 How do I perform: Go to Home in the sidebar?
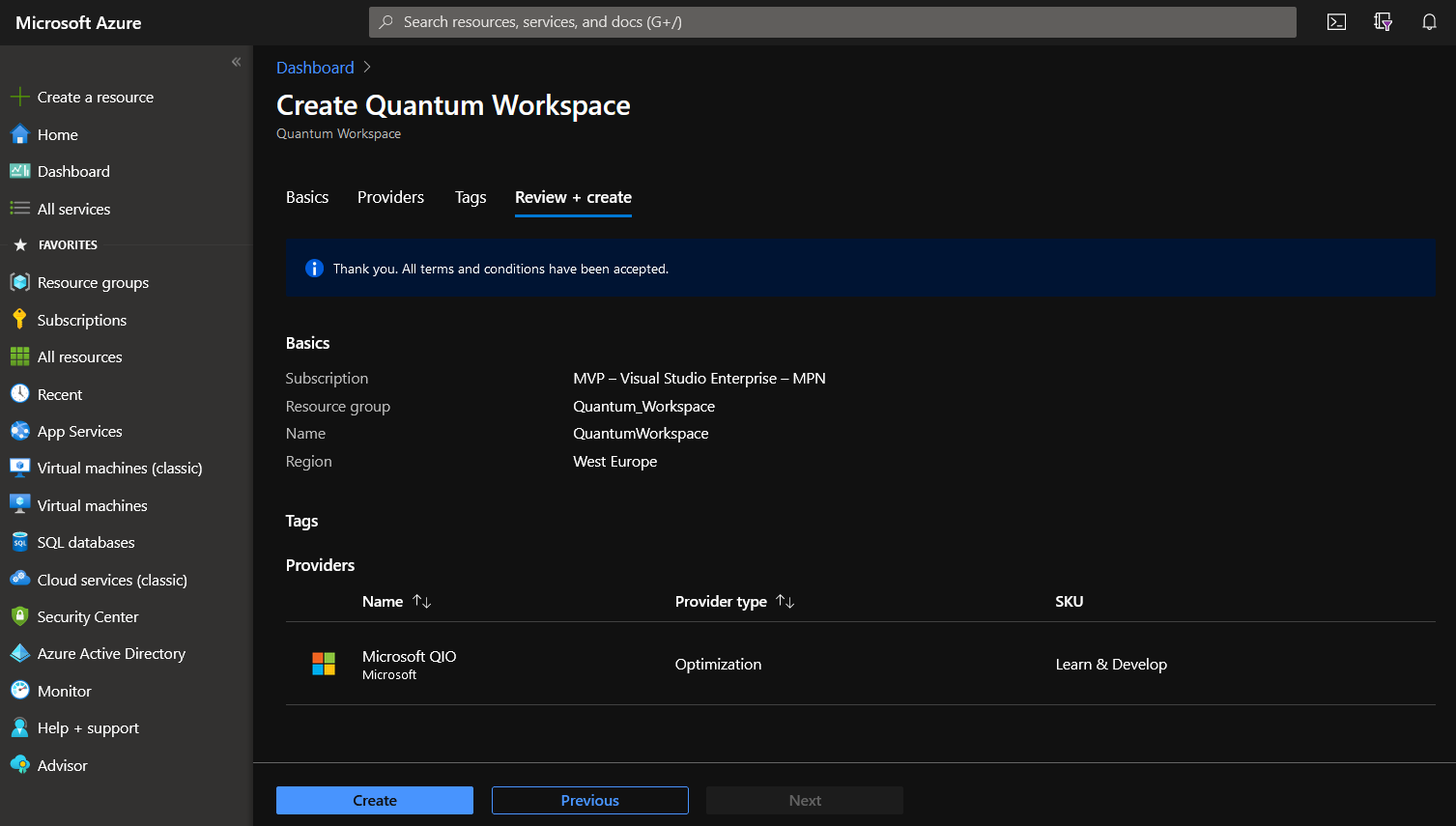click(x=58, y=134)
